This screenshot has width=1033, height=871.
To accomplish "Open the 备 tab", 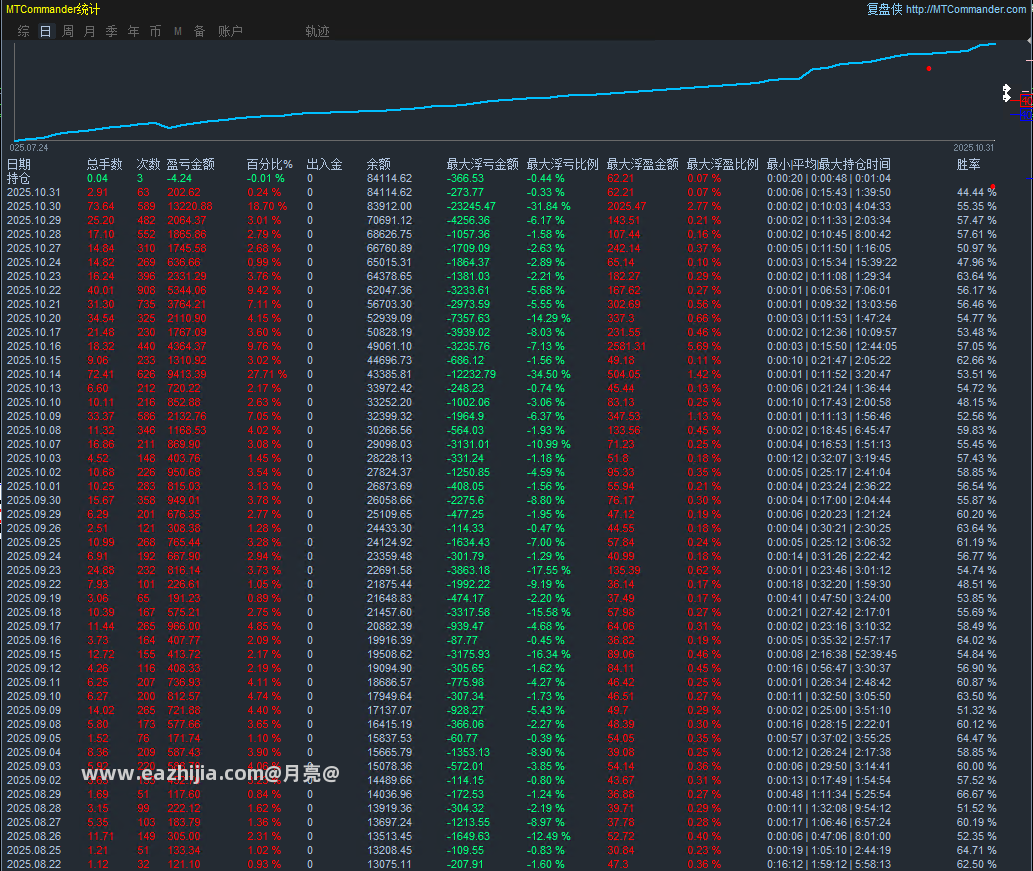I will 200,31.
